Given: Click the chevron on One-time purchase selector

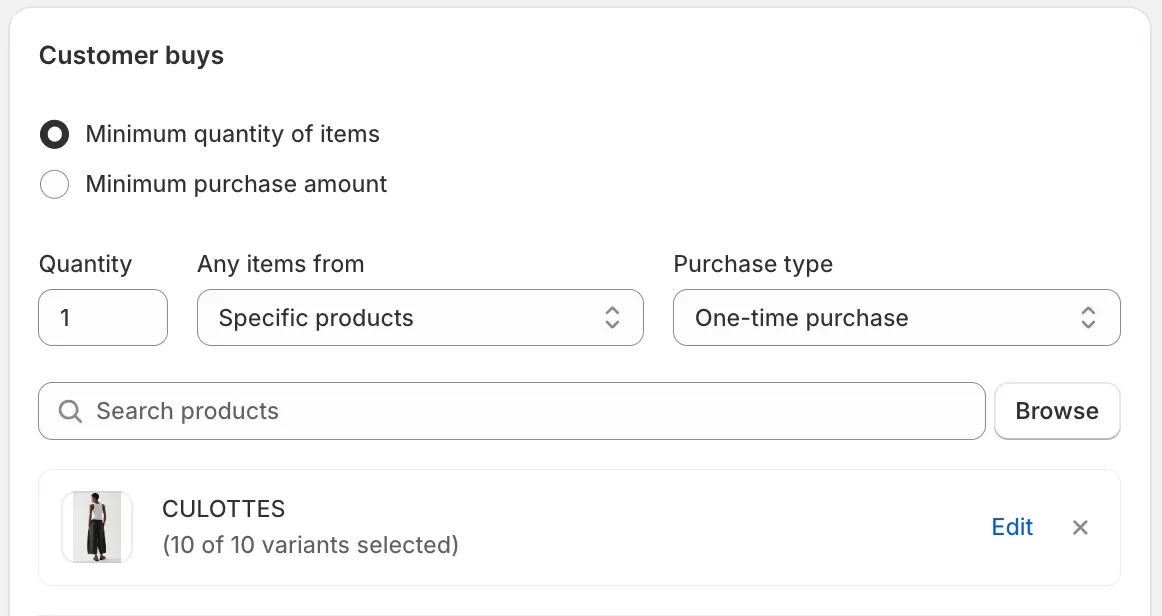Looking at the screenshot, I should tap(1088, 317).
